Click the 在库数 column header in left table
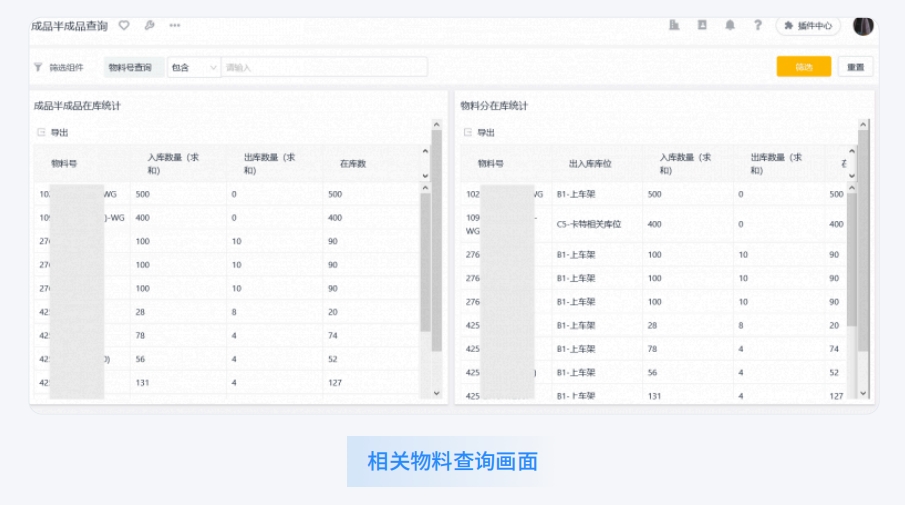This screenshot has width=905, height=505. click(x=353, y=163)
